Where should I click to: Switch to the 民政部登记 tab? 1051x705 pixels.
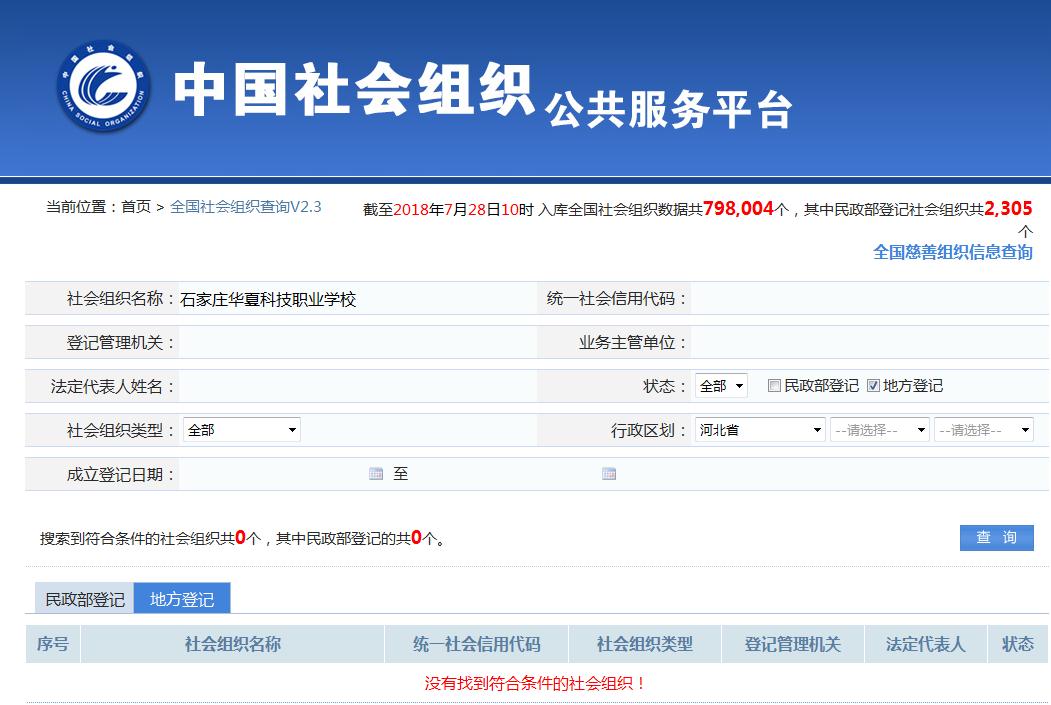[84, 598]
